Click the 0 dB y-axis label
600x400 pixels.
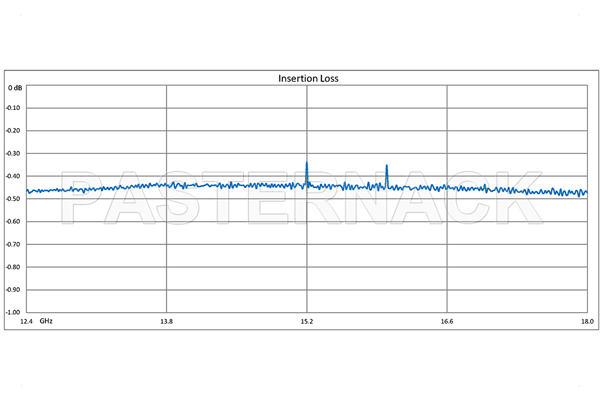[x=15, y=88]
